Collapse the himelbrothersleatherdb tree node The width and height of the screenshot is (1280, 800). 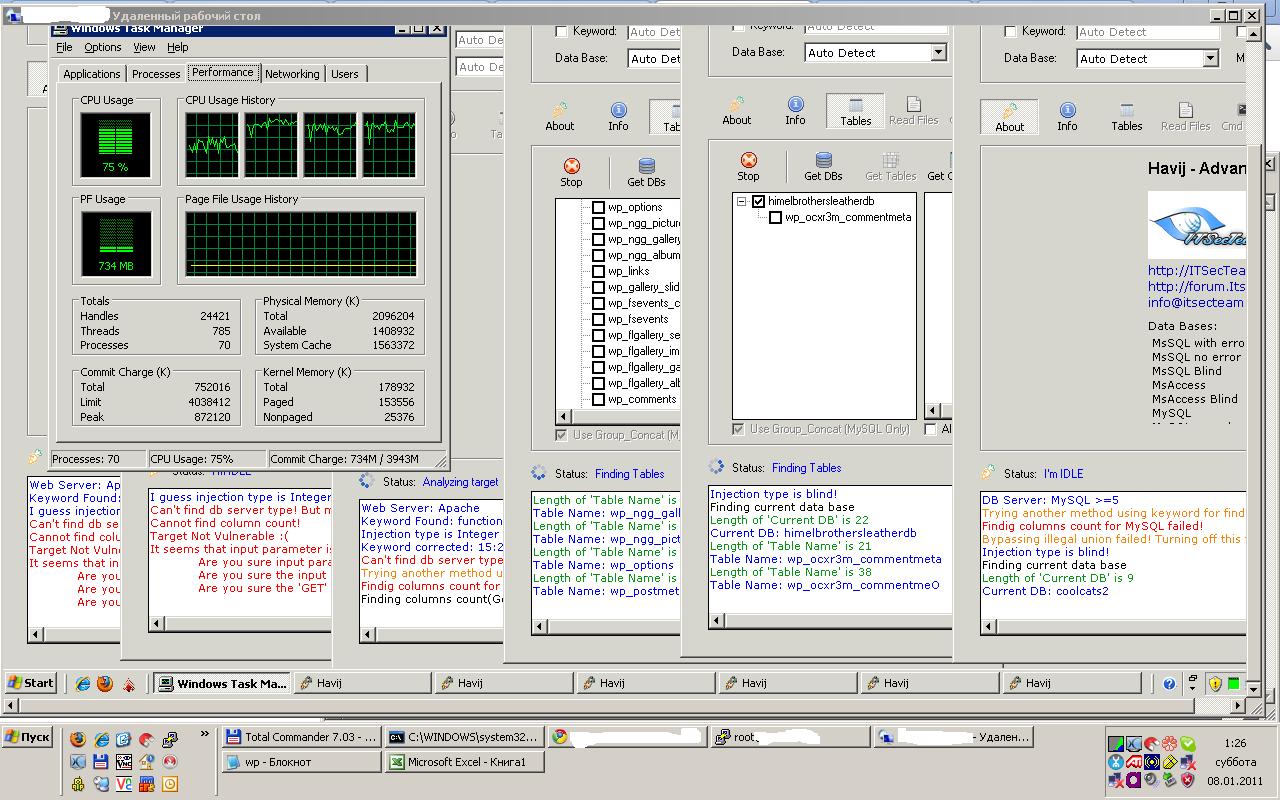pos(742,201)
